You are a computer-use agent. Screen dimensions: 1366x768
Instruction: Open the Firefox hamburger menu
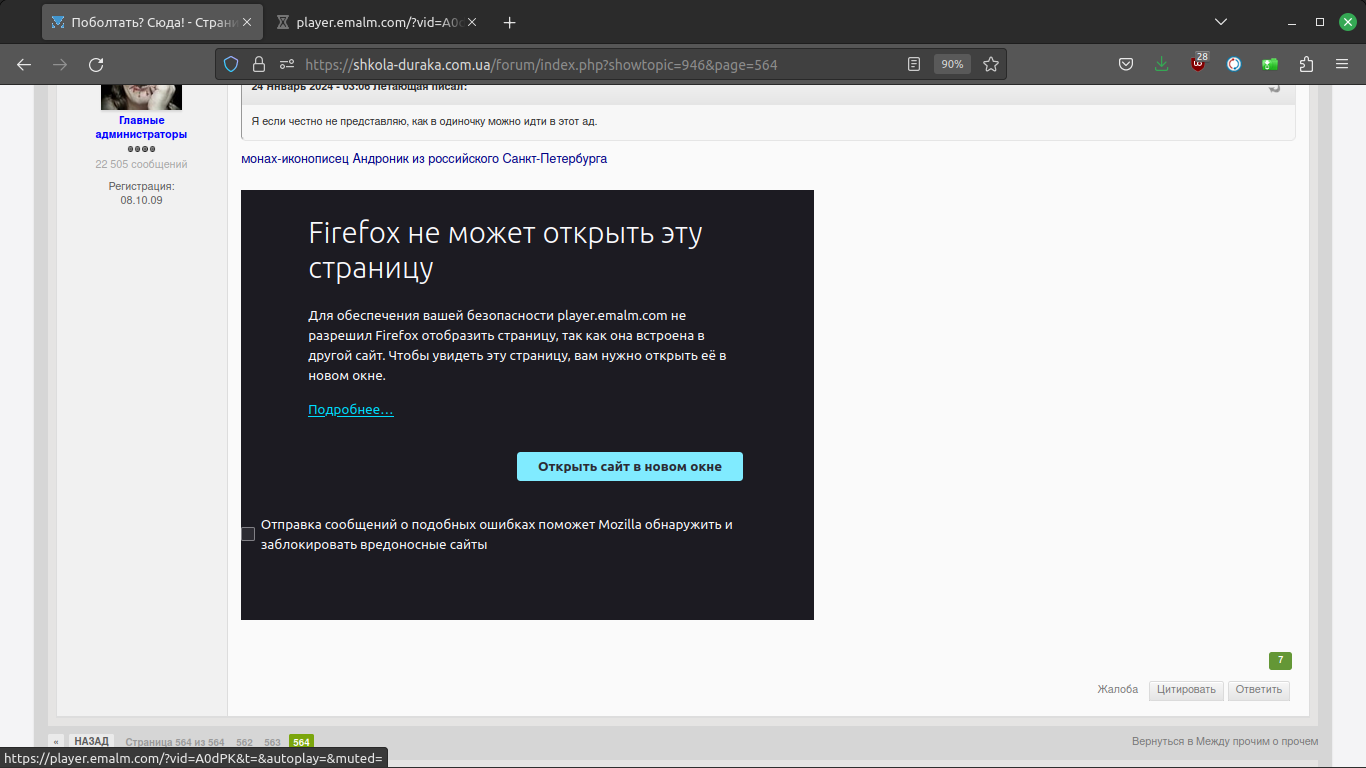1342,64
